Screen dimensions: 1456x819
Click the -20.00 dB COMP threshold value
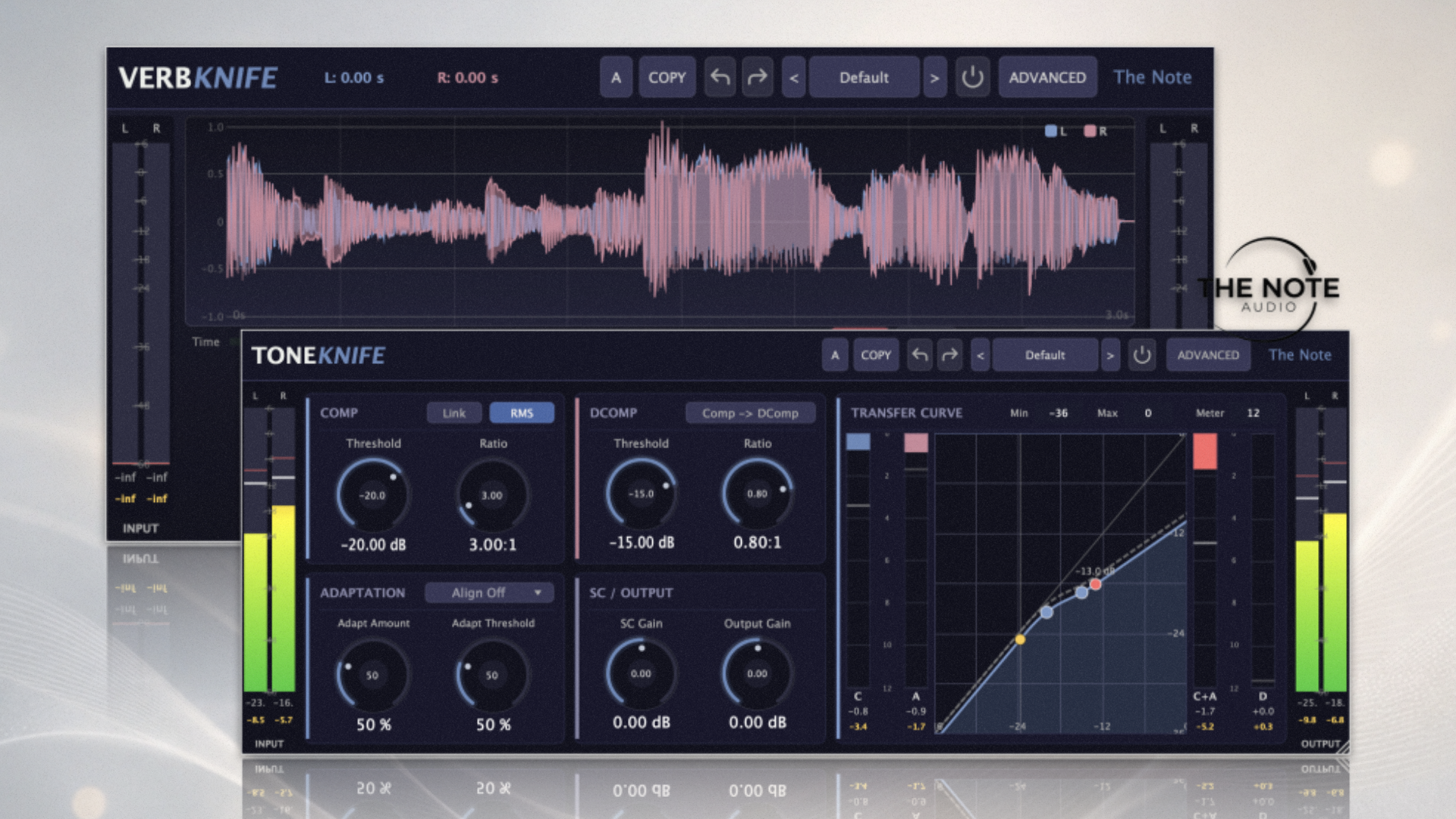(373, 544)
